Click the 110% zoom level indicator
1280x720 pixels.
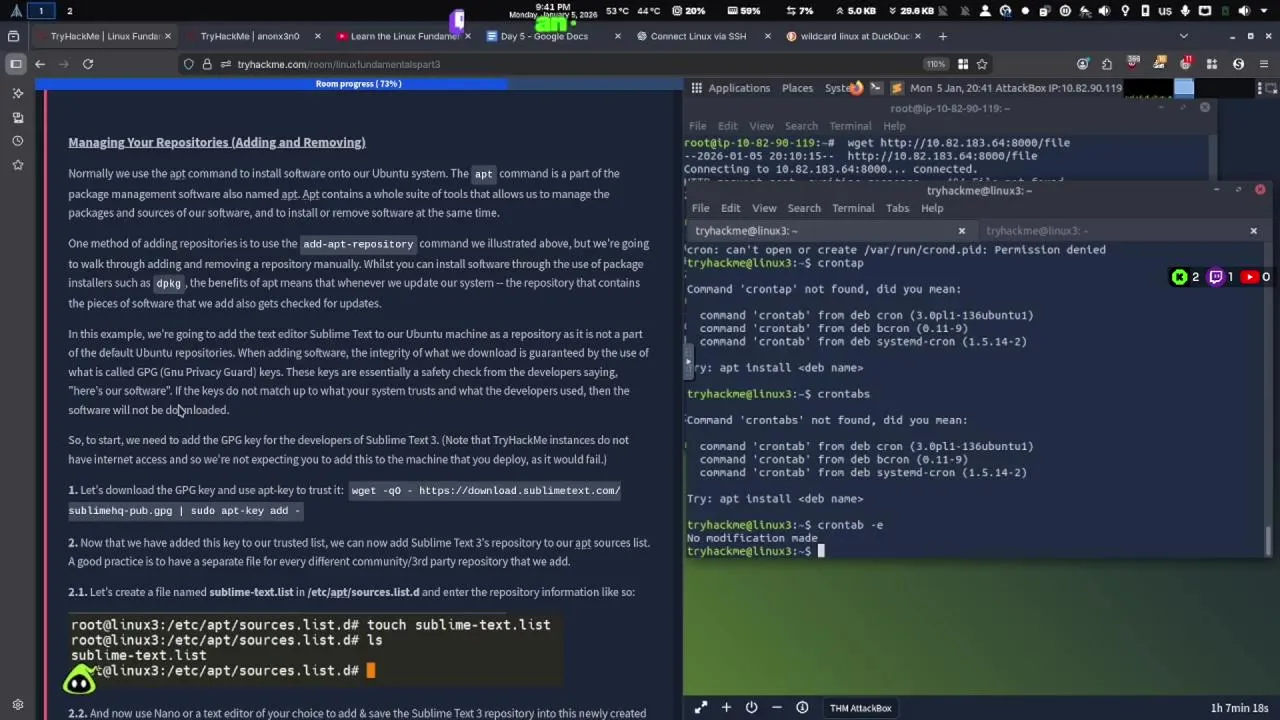point(935,64)
